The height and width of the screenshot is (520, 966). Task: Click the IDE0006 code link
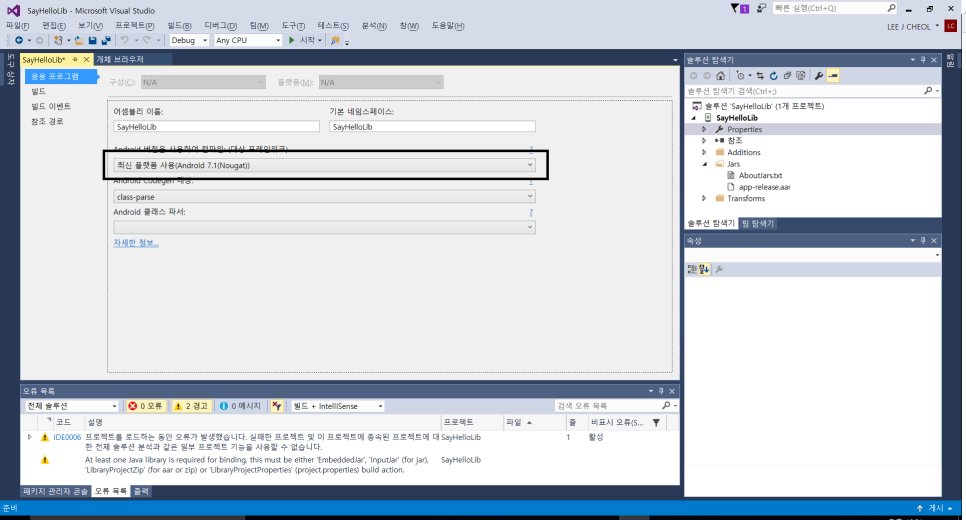pyautogui.click(x=67, y=437)
